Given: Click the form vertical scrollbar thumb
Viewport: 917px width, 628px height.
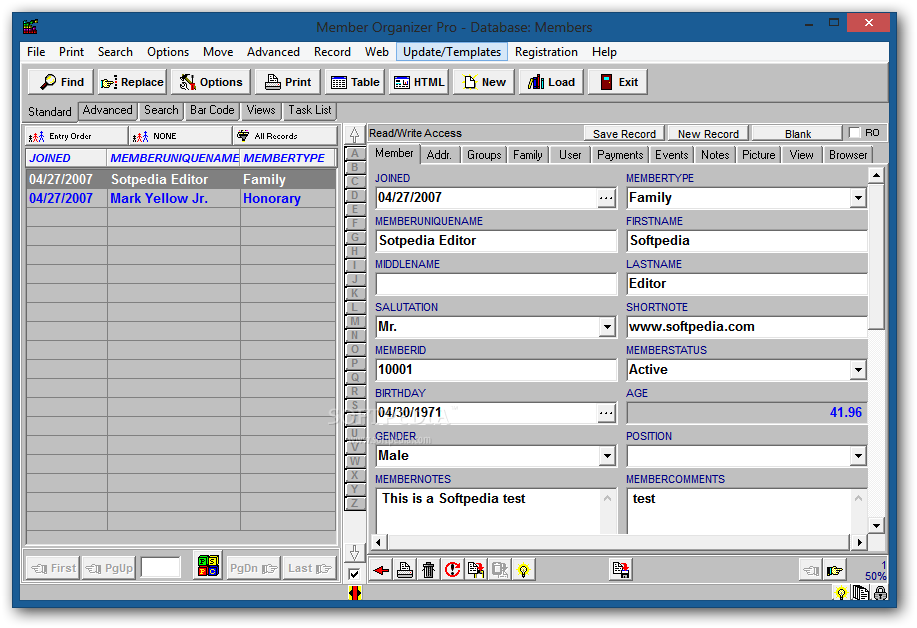Looking at the screenshot, I should click(876, 256).
